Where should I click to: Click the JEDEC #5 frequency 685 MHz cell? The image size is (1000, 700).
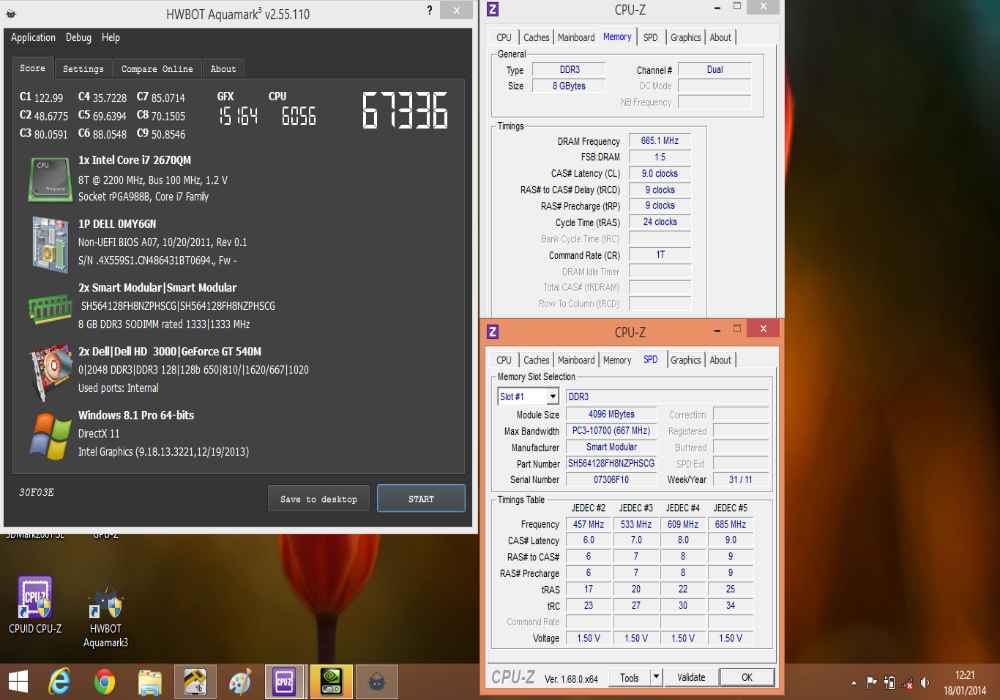click(730, 524)
